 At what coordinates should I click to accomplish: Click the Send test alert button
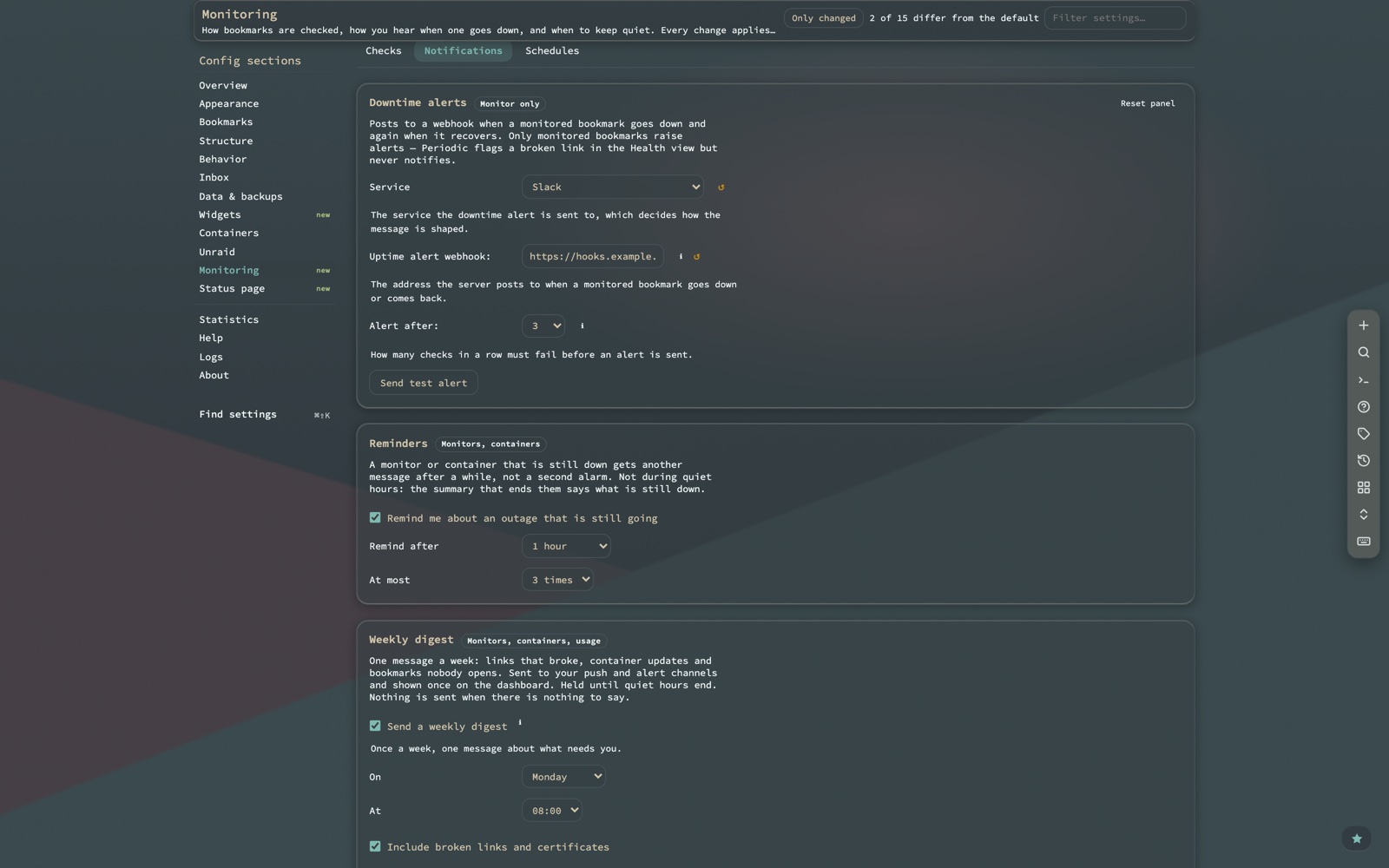424,383
